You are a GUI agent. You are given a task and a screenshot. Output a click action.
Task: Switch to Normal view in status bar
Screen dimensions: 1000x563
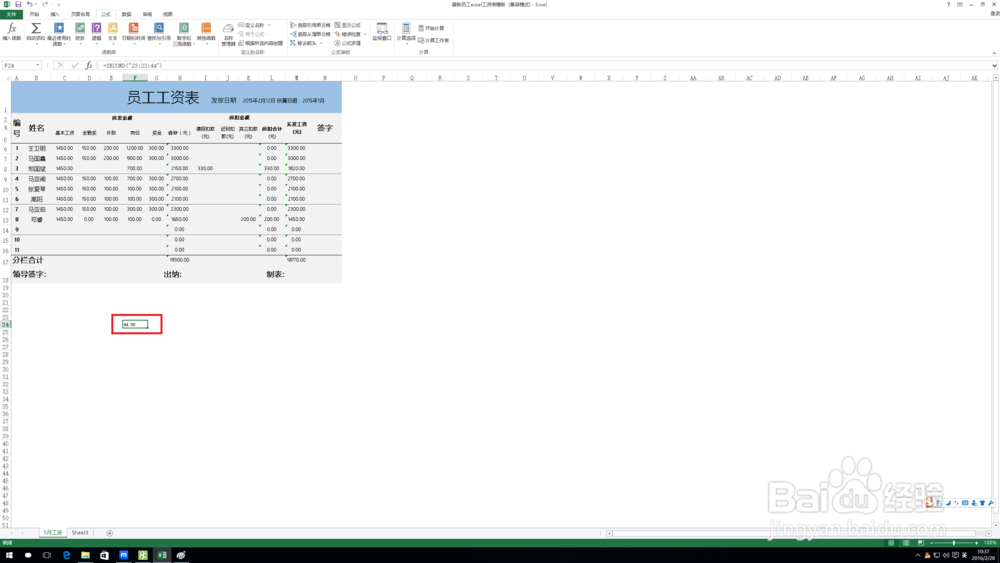[x=891, y=543]
